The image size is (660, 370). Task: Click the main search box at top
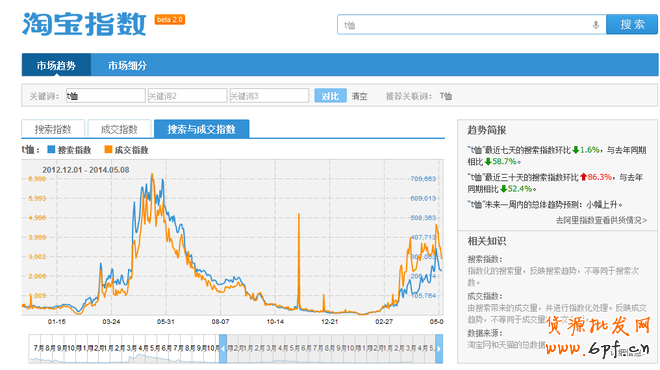click(x=471, y=25)
